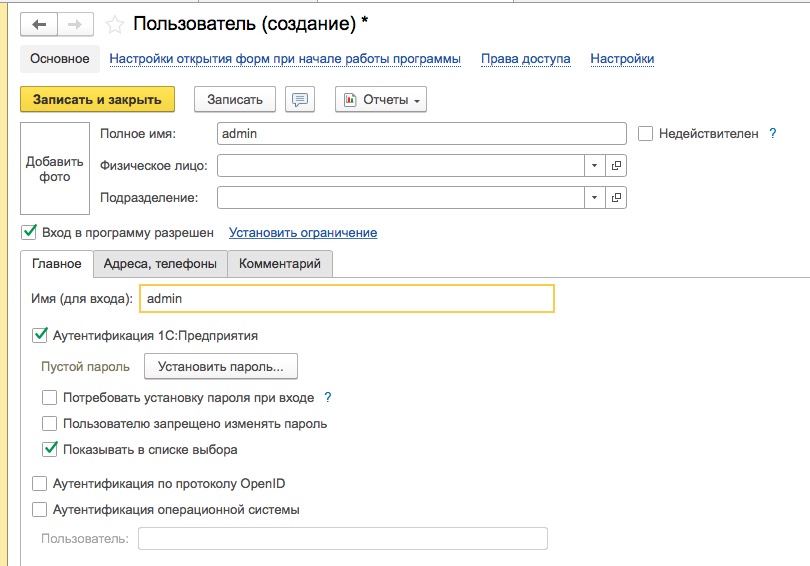Uncheck Показывать в списке выбора
810x566 pixels.
(x=50, y=449)
